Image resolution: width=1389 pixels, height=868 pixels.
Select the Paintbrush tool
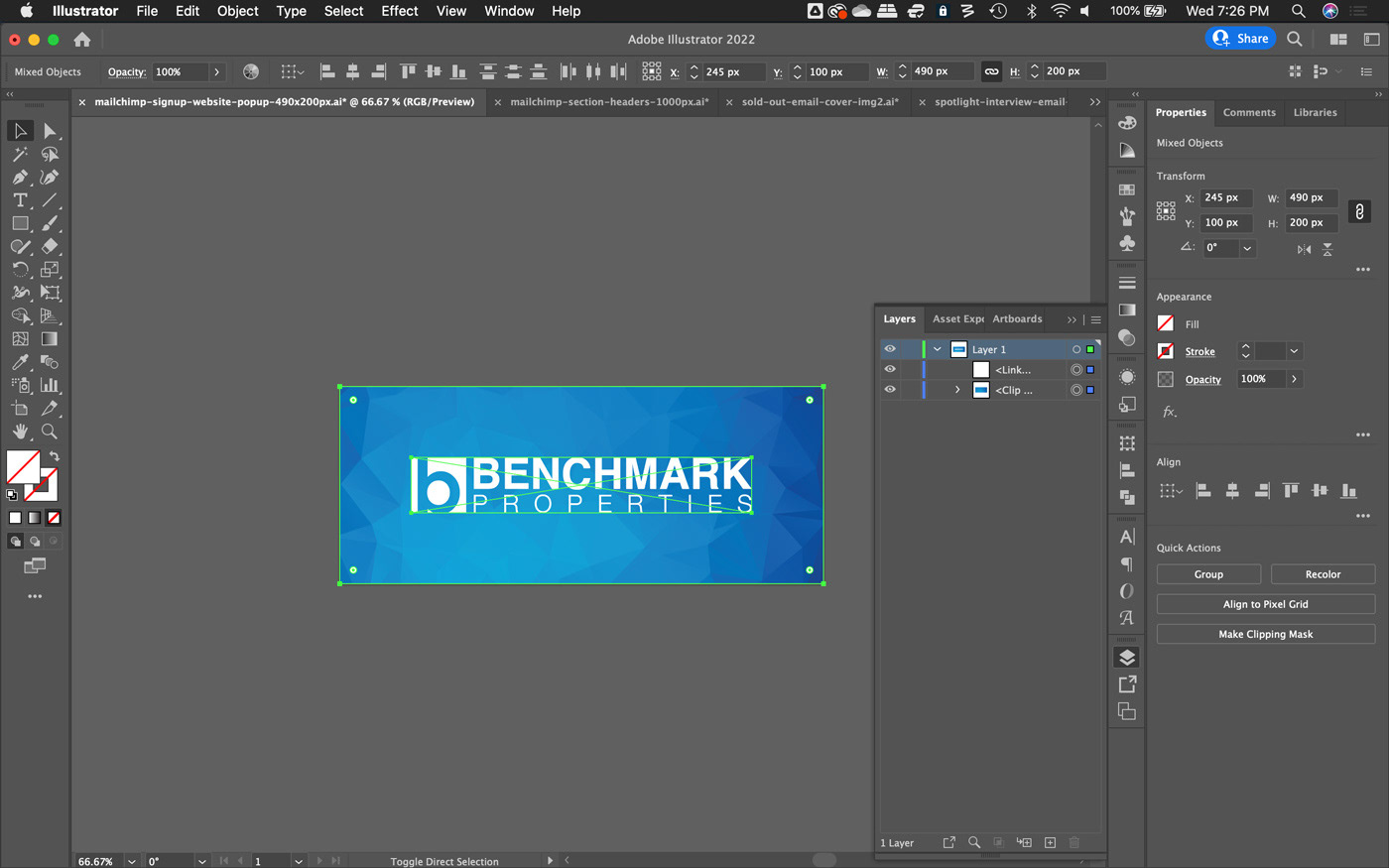pyautogui.click(x=50, y=223)
